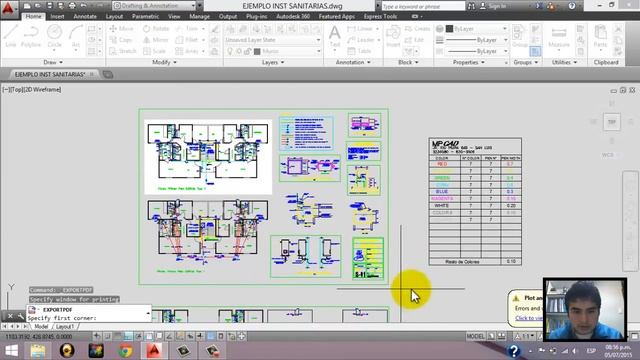Select the Line tool
This screenshot has width=640, height=360.
pyautogui.click(x=11, y=36)
